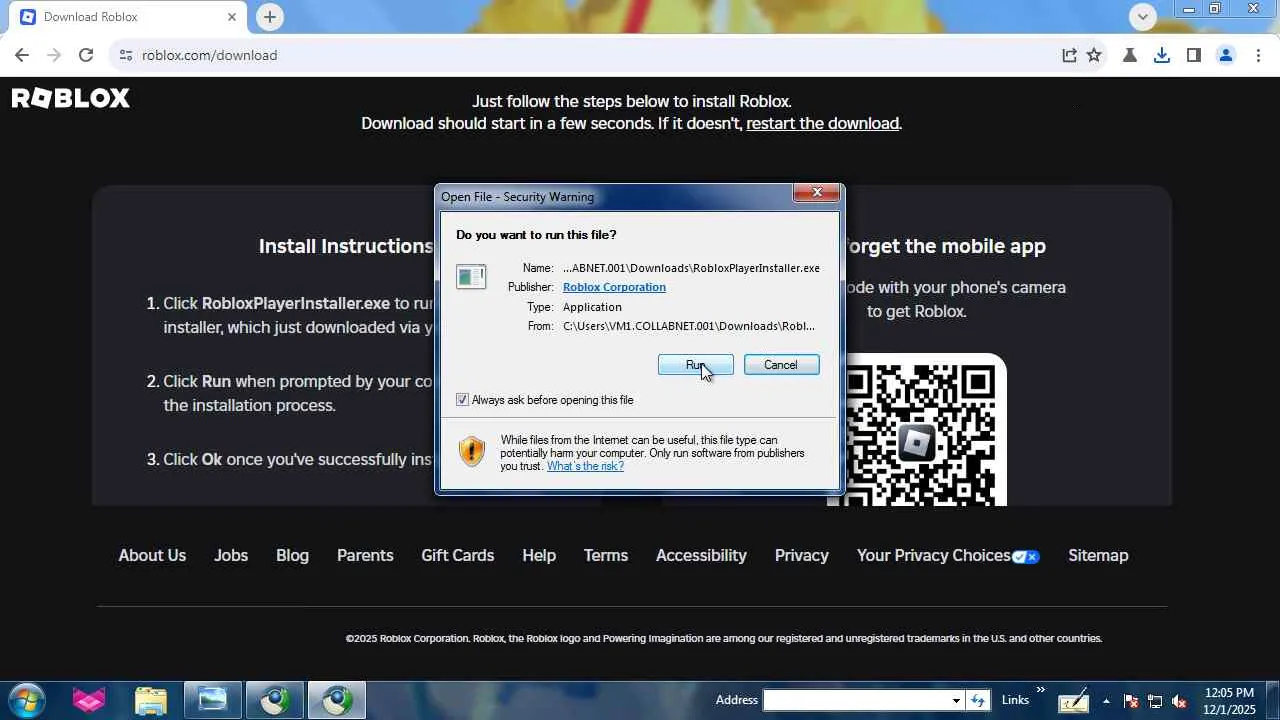The height and width of the screenshot is (720, 1280).
Task: Click the volume speaker tray icon
Action: coord(1179,701)
